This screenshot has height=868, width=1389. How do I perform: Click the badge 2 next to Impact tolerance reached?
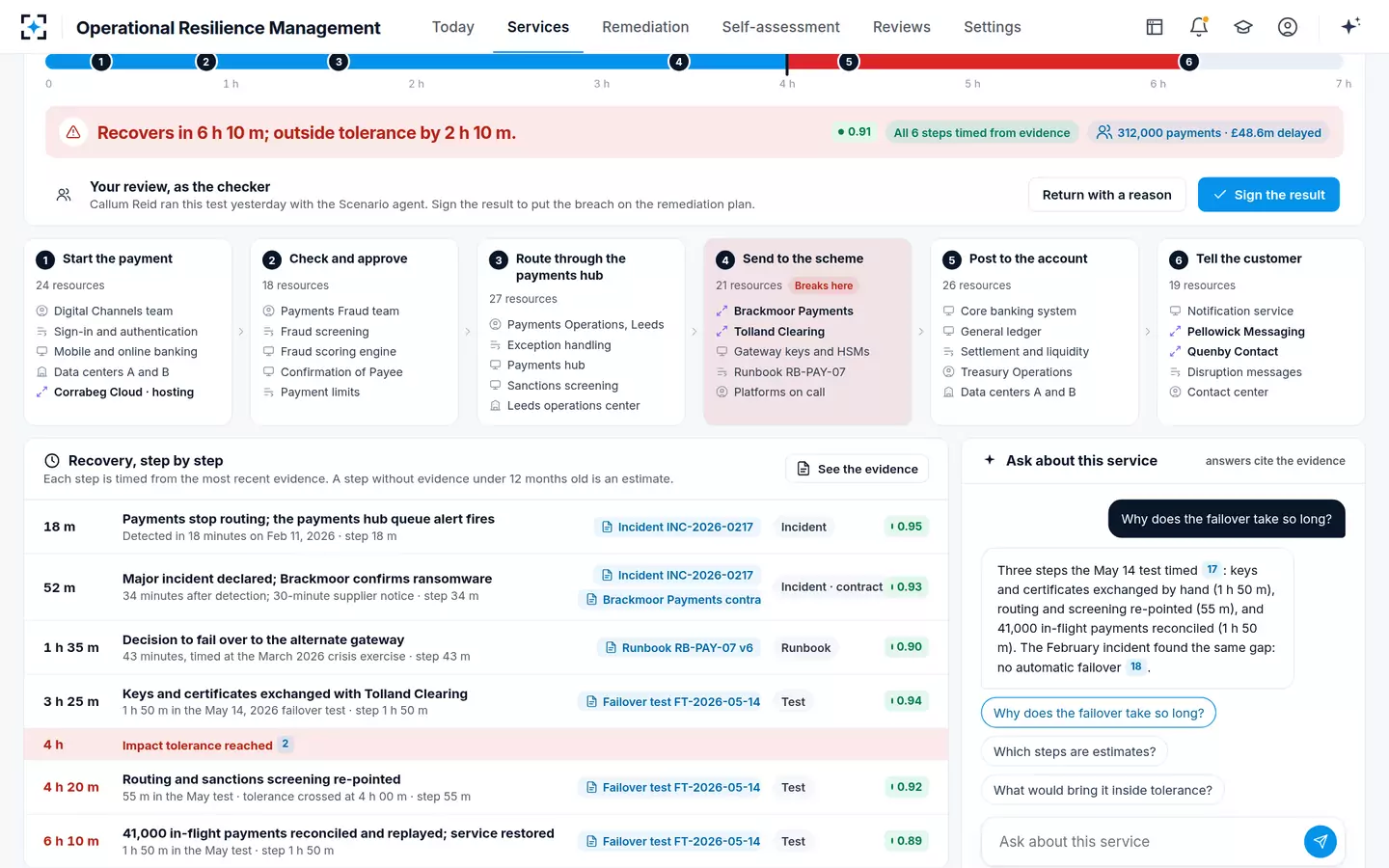[285, 744]
